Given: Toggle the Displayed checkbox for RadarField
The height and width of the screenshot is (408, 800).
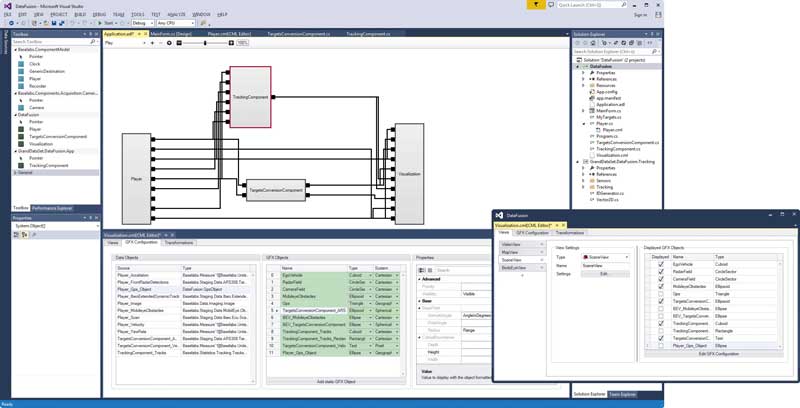Looking at the screenshot, I should click(659, 273).
